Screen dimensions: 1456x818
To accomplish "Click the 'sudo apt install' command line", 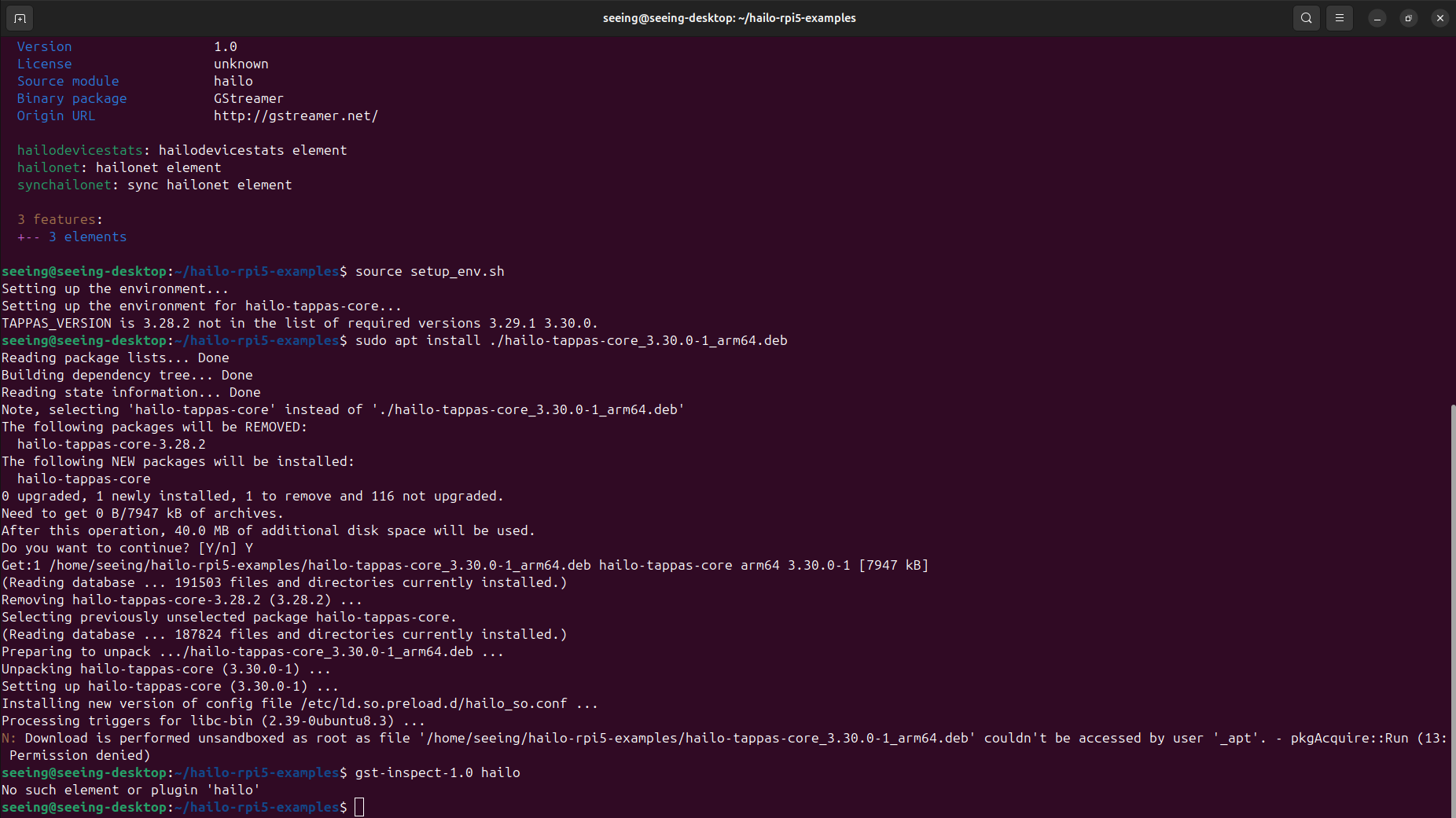I will tap(571, 340).
